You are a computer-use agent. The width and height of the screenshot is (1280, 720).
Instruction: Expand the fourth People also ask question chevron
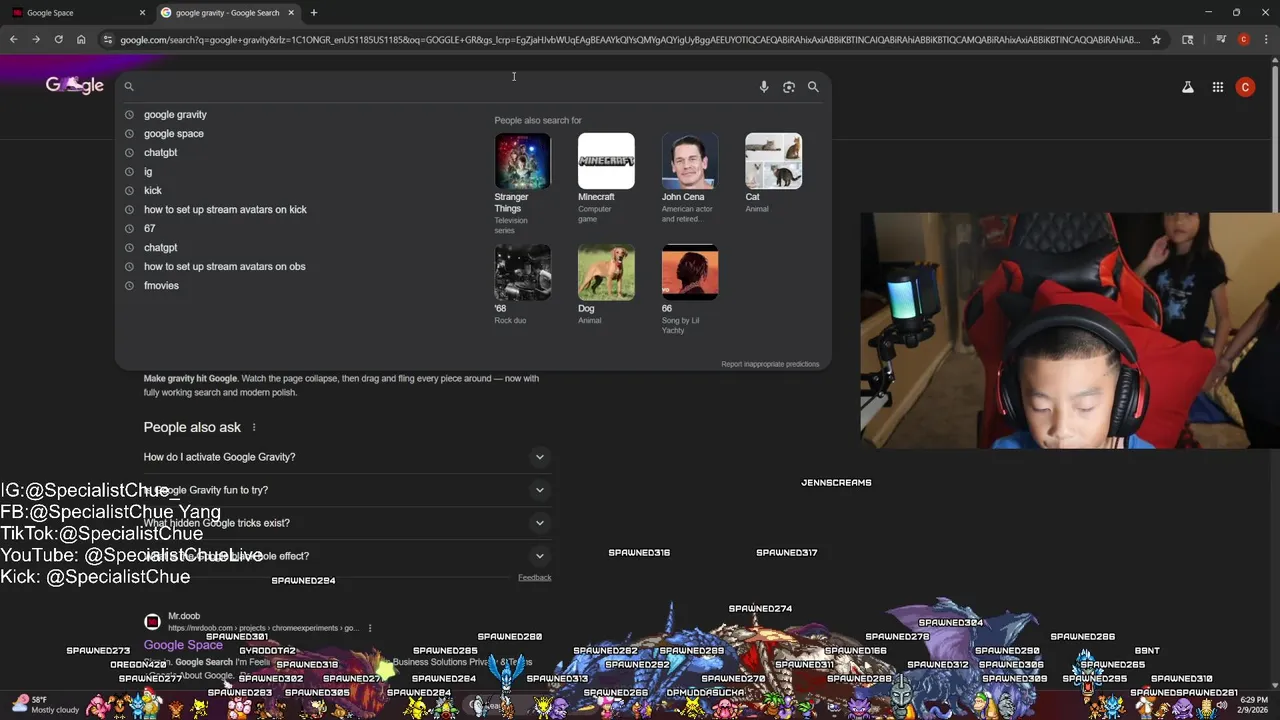[x=540, y=556]
